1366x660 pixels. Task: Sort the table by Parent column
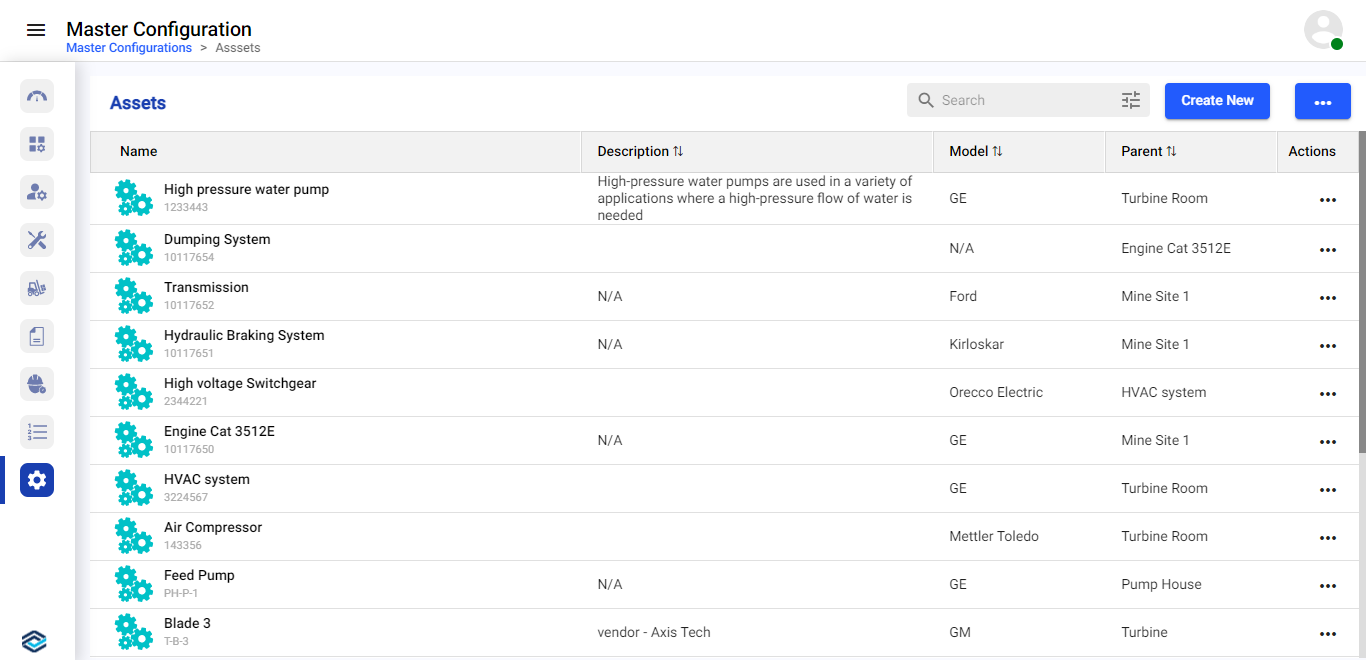1171,152
